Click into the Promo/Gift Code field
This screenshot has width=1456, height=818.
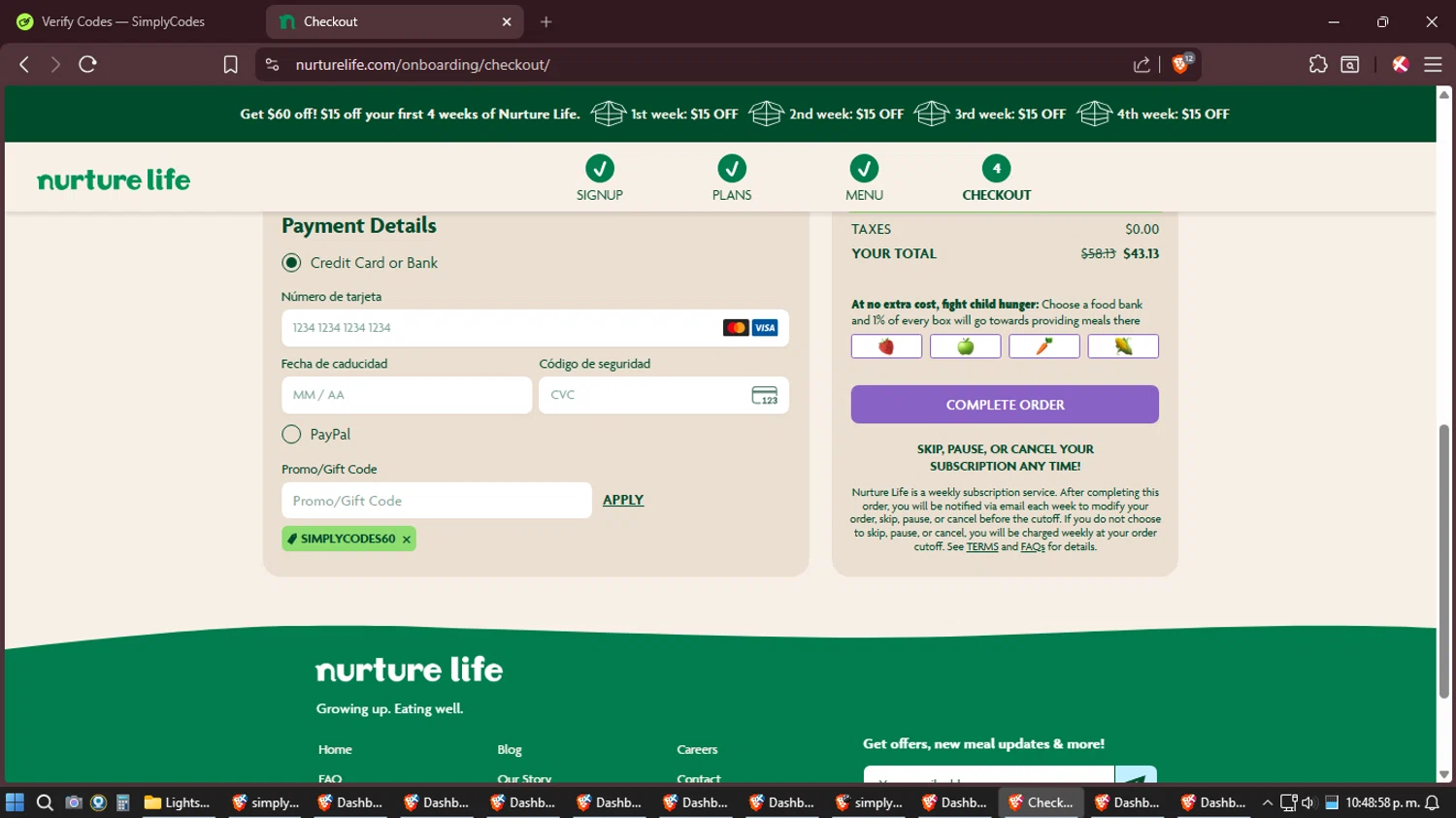click(x=437, y=501)
